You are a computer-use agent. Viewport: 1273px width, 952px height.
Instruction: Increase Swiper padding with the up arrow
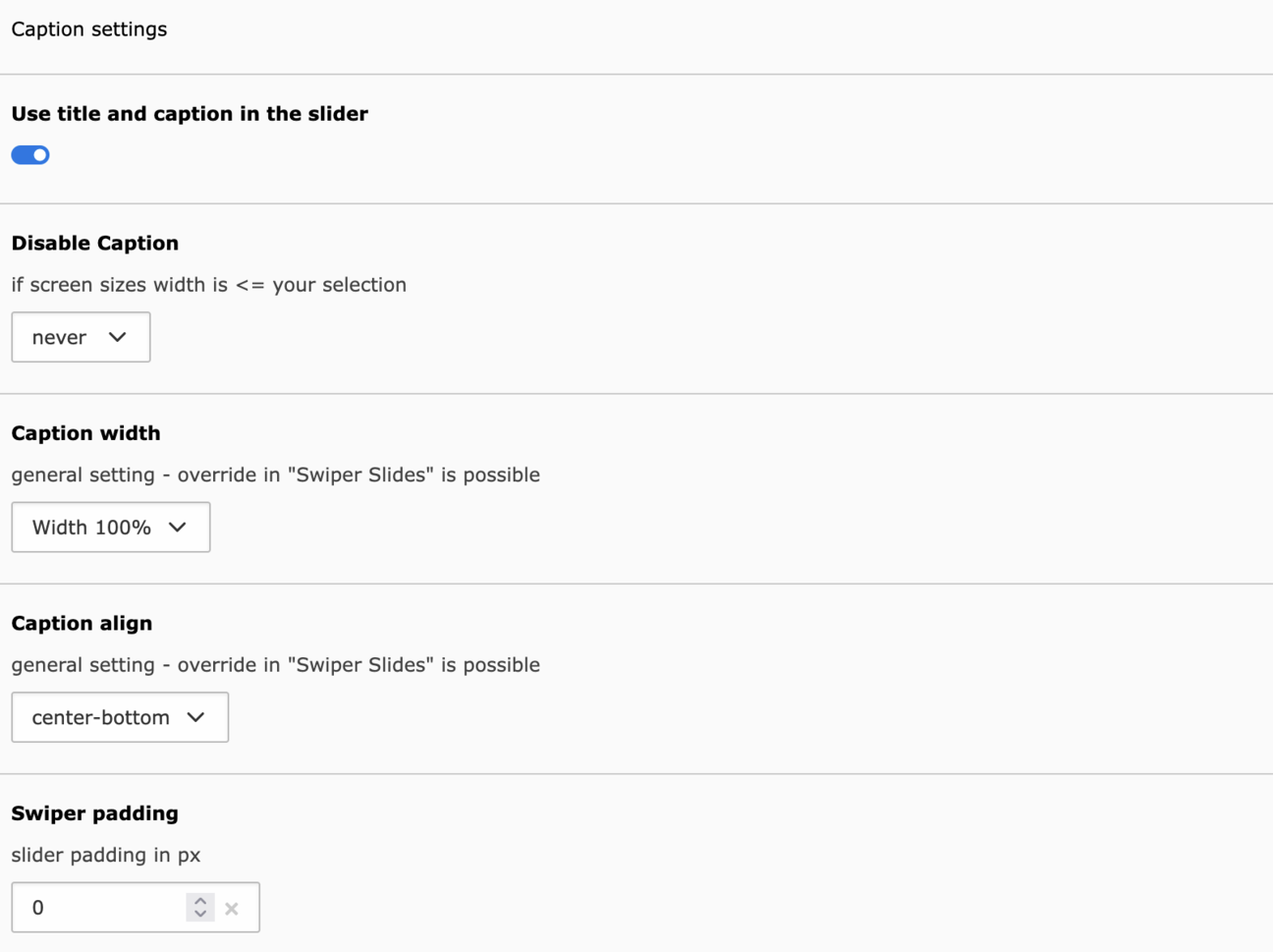(200, 900)
